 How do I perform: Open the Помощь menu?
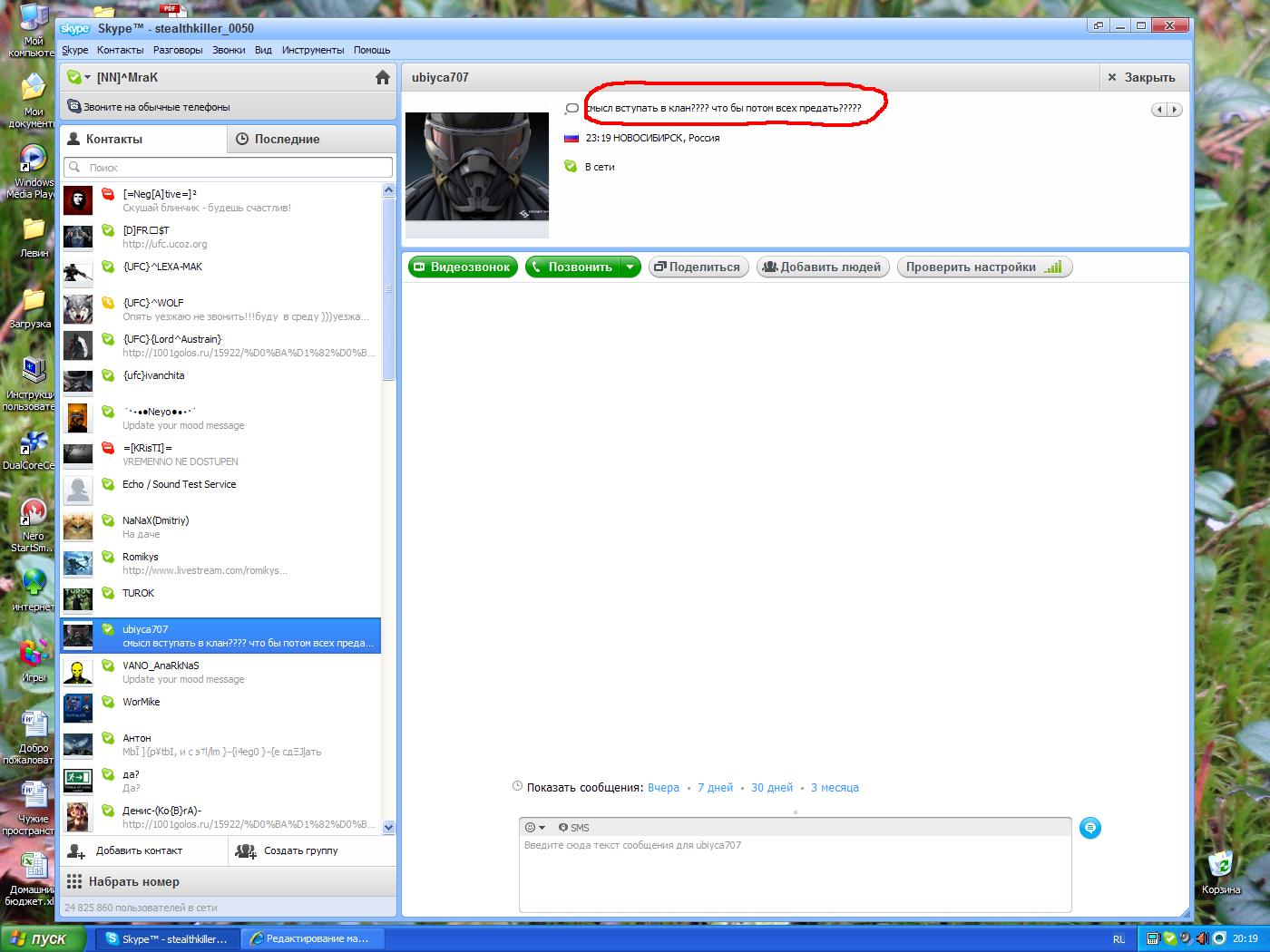[x=372, y=50]
